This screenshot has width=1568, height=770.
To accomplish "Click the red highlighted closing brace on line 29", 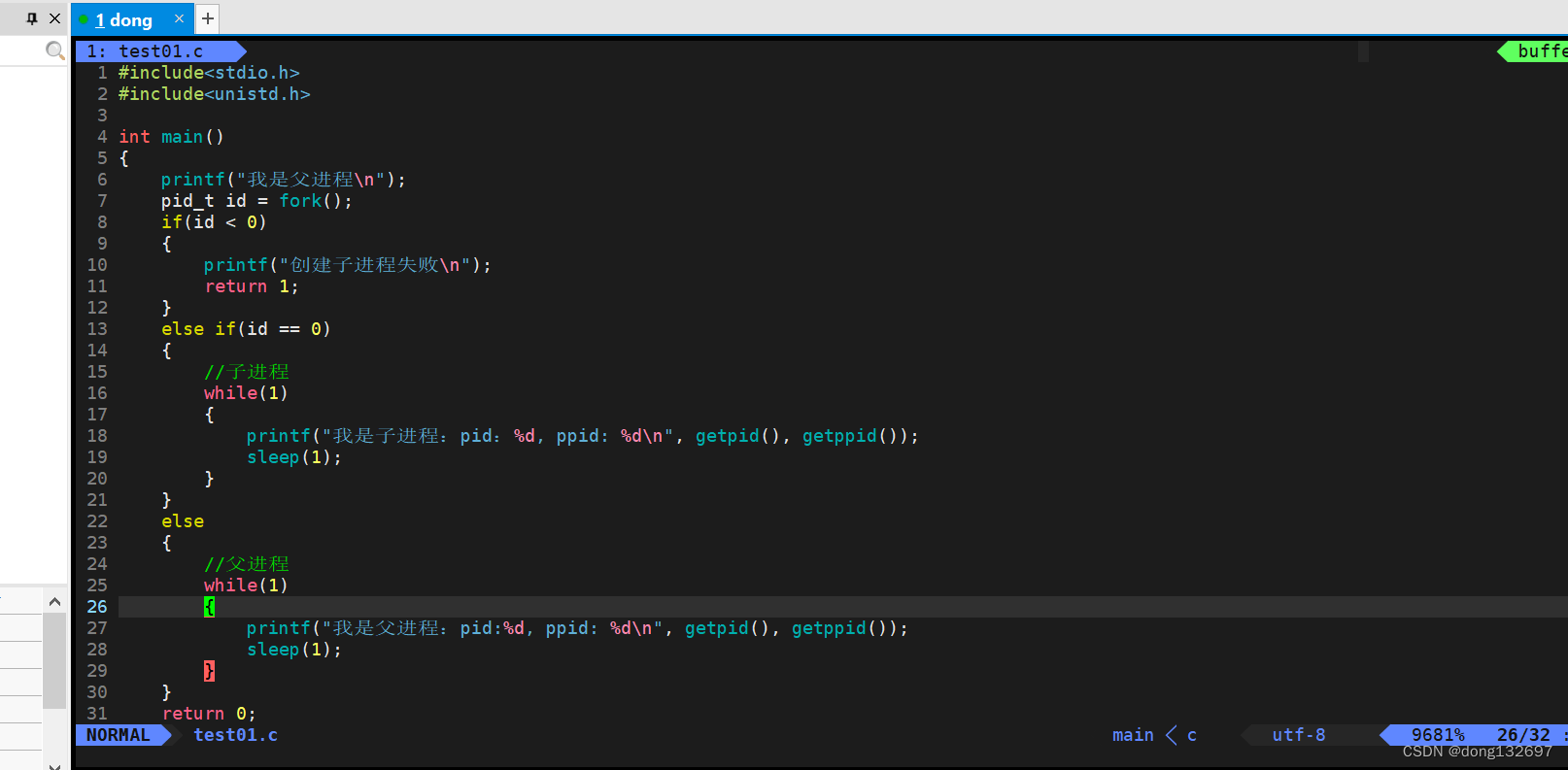I will click(x=209, y=671).
